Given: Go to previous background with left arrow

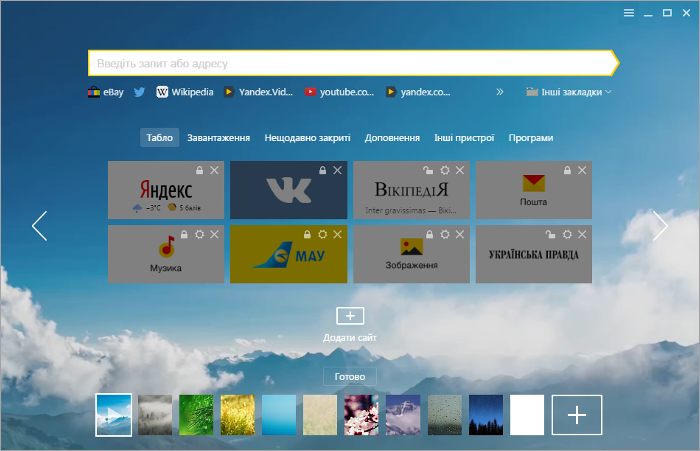Looking at the screenshot, I should click(40, 226).
